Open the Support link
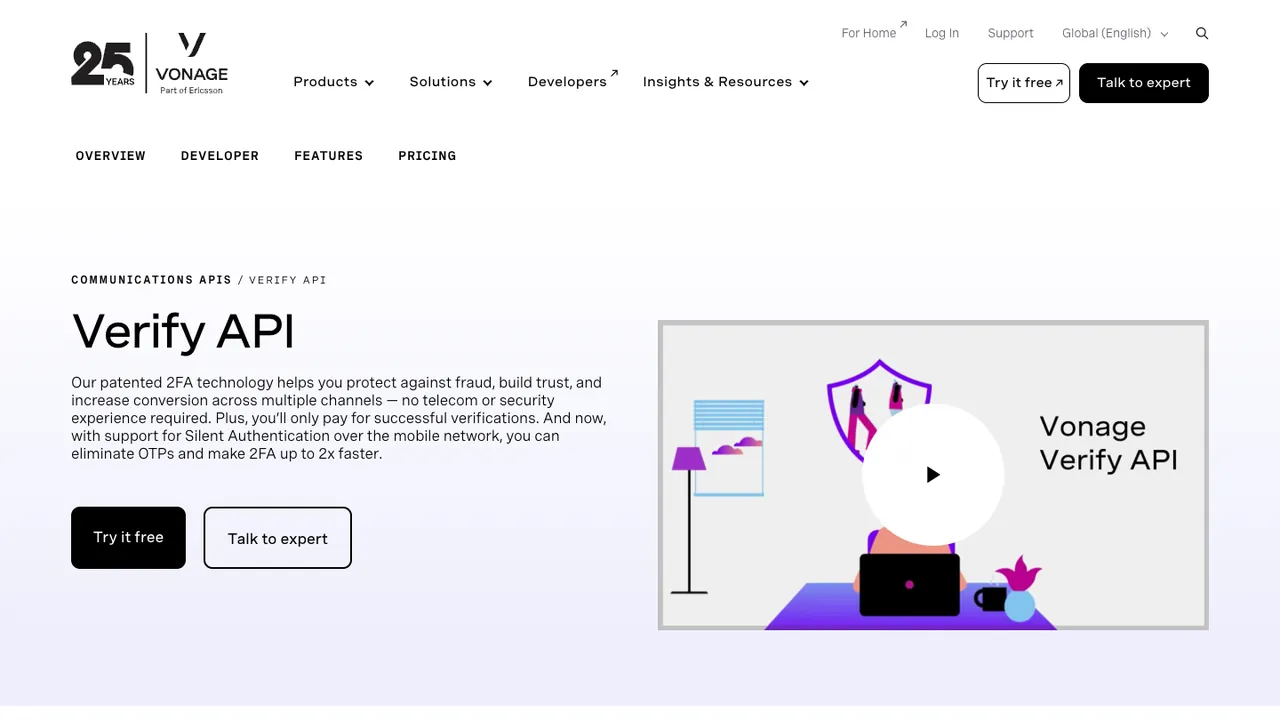 pos(1011,33)
